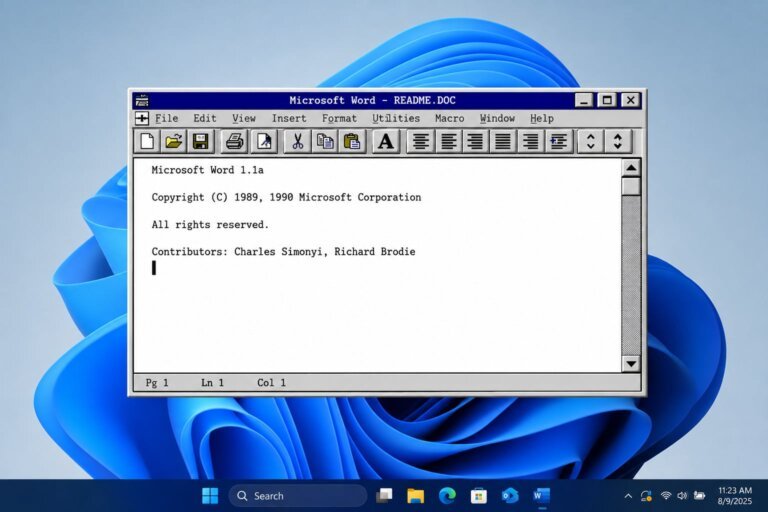Click the bold letter A font icon
This screenshot has height=512, width=768.
pos(386,142)
